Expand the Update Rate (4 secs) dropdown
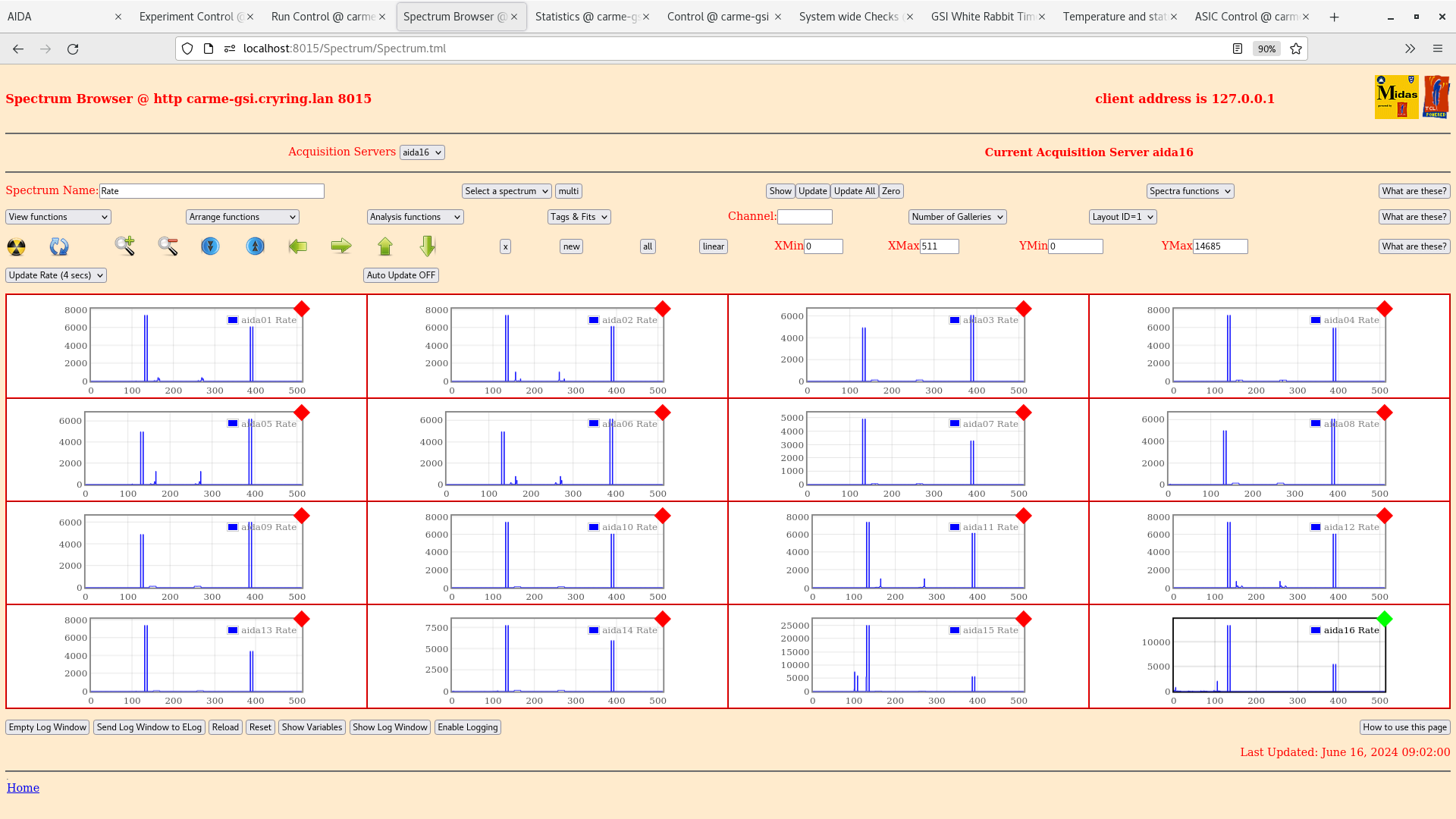The width and height of the screenshot is (1456, 819). [56, 275]
